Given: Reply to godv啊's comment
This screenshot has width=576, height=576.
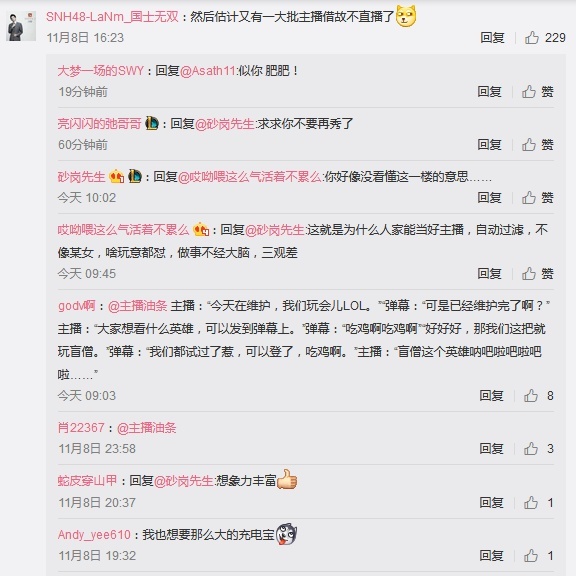Looking at the screenshot, I should (x=491, y=396).
